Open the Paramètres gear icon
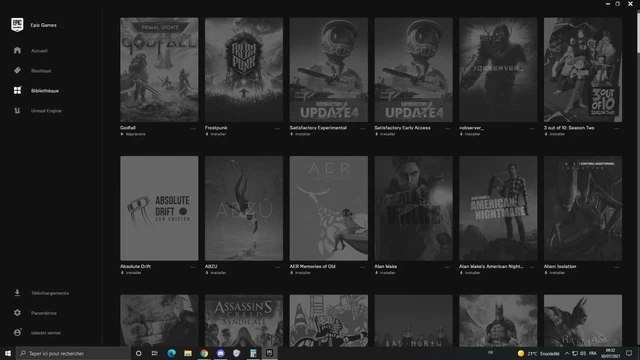 tap(17, 313)
